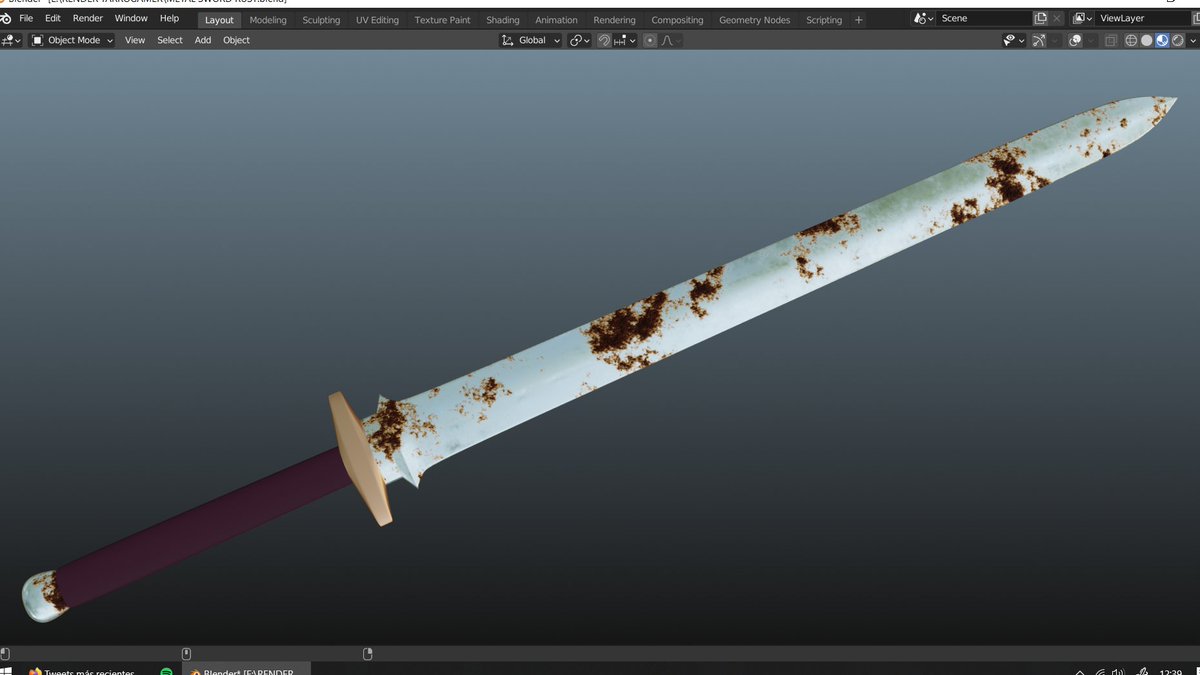Open the viewport Select menu
The image size is (1200, 675).
[170, 40]
